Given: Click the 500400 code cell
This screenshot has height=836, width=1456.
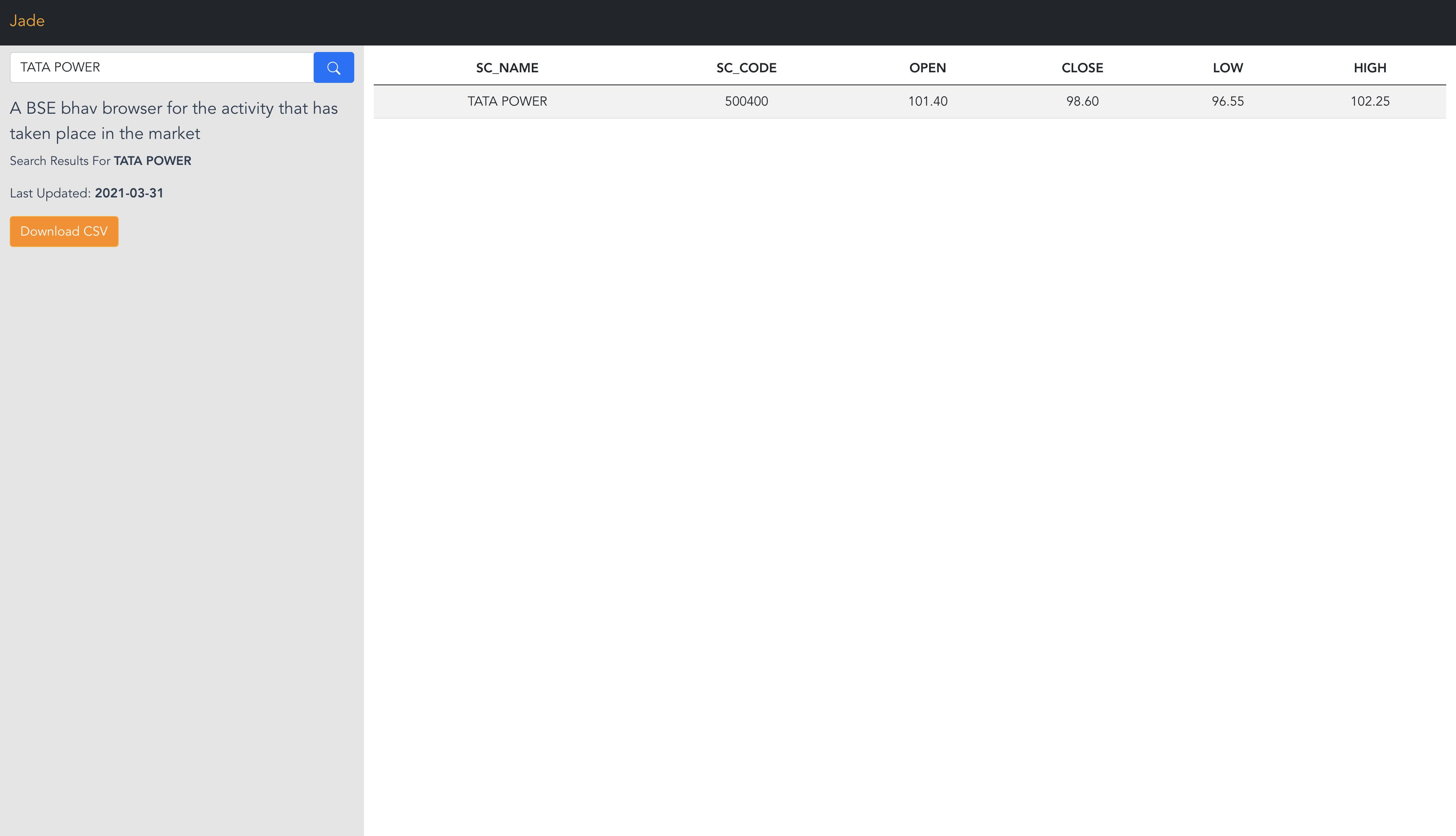Looking at the screenshot, I should [x=746, y=102].
